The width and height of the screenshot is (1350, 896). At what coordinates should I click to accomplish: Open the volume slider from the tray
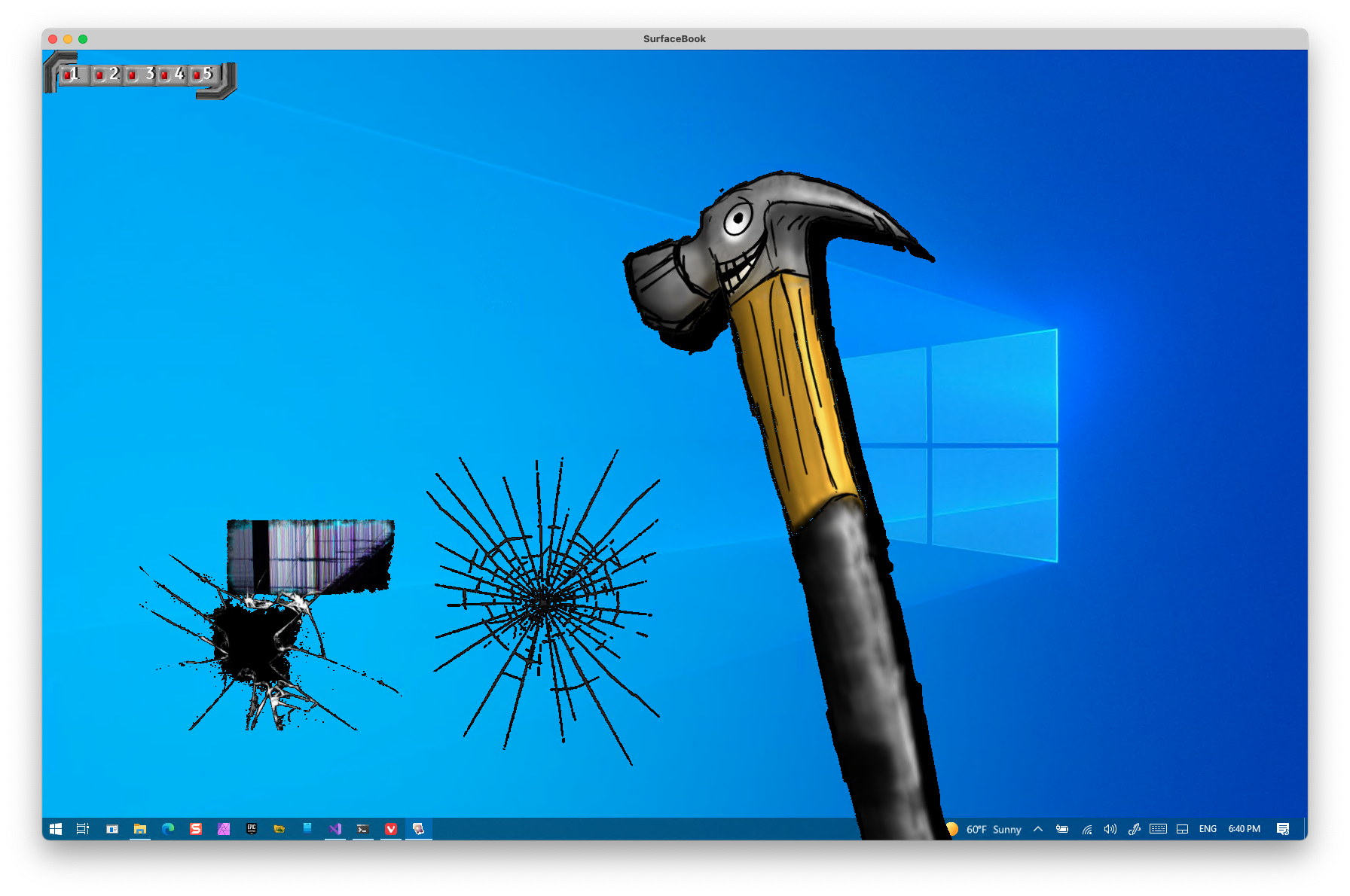coord(1109,829)
